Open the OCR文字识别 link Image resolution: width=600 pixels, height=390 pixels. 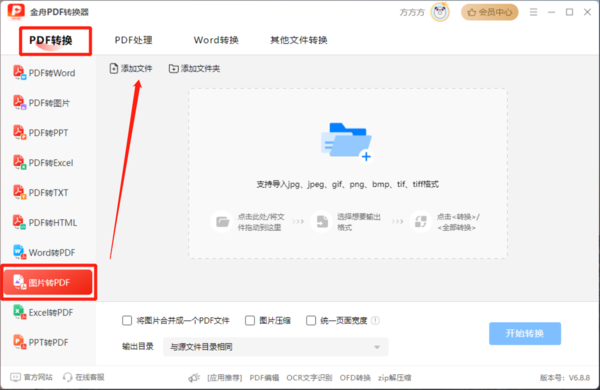[x=309, y=378]
